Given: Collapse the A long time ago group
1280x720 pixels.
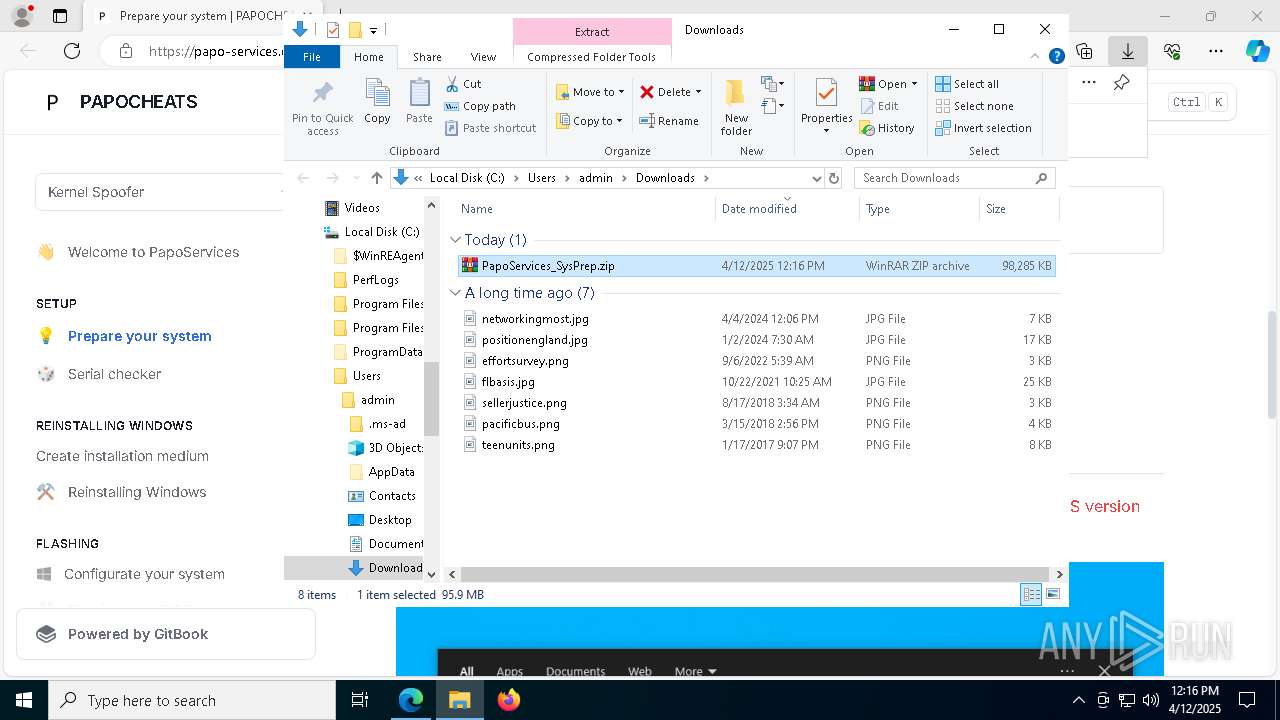Looking at the screenshot, I should (x=455, y=293).
